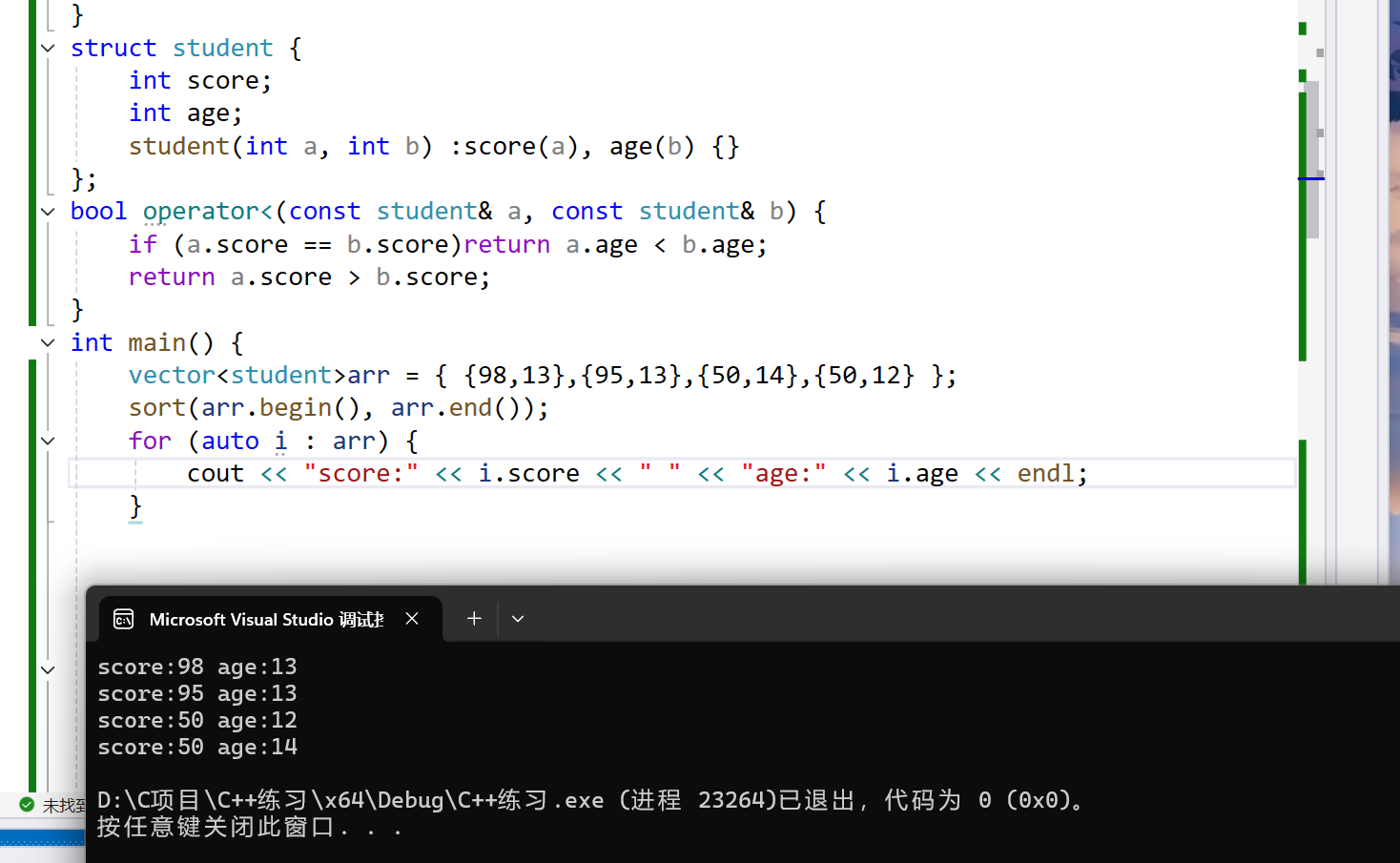Collapse the for loop region
Screen dimensions: 1400x863
47,441
